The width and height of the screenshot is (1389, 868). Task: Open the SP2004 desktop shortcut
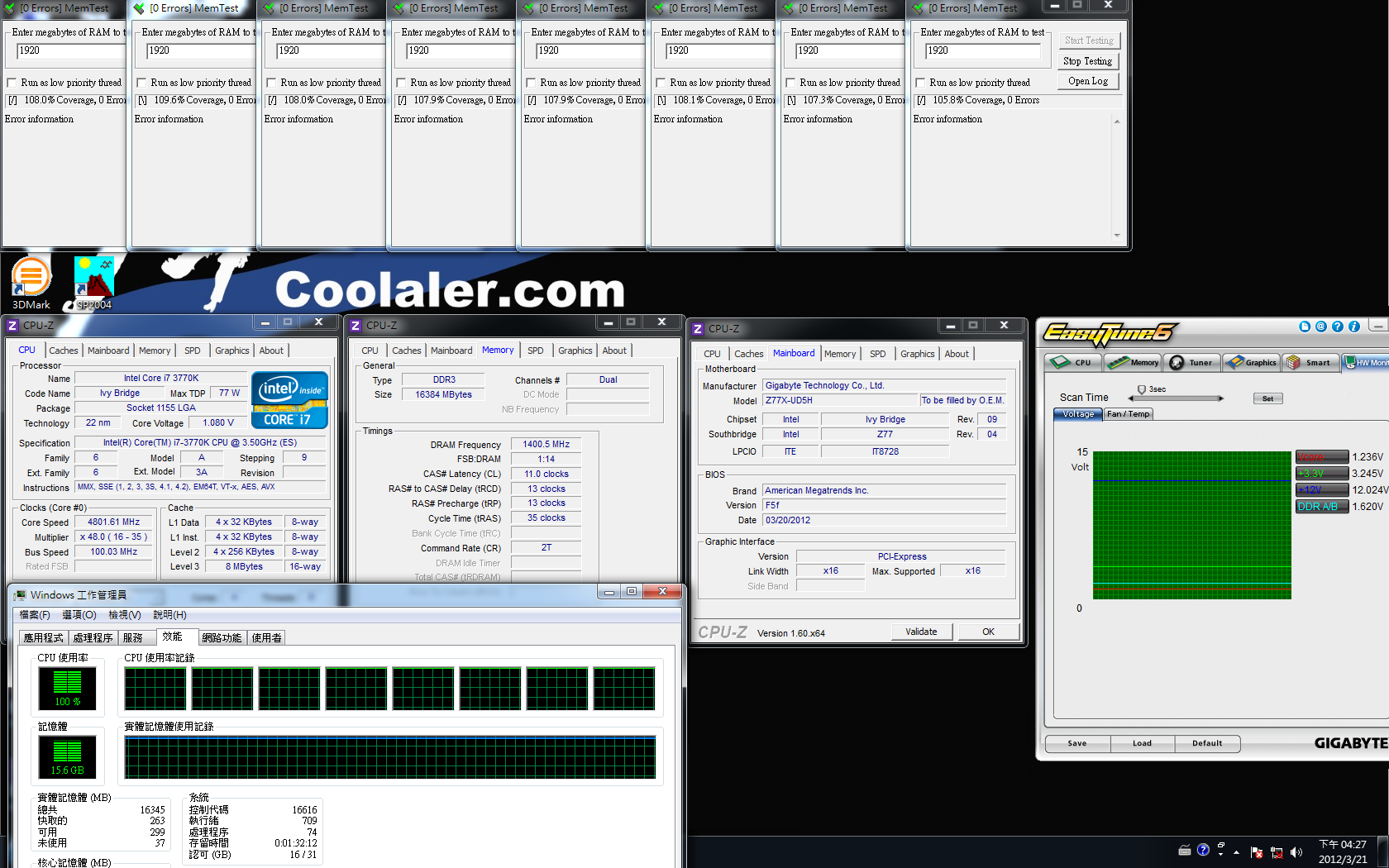[x=93, y=284]
